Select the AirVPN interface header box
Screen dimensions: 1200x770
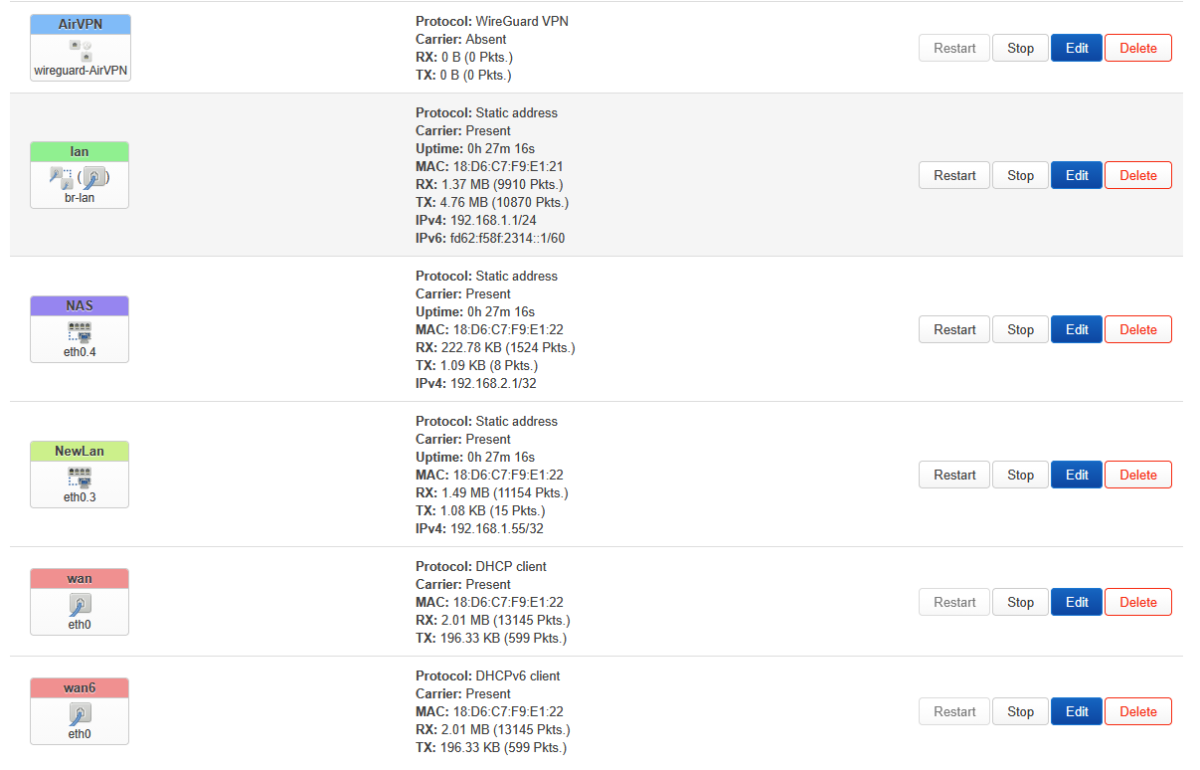click(x=80, y=24)
